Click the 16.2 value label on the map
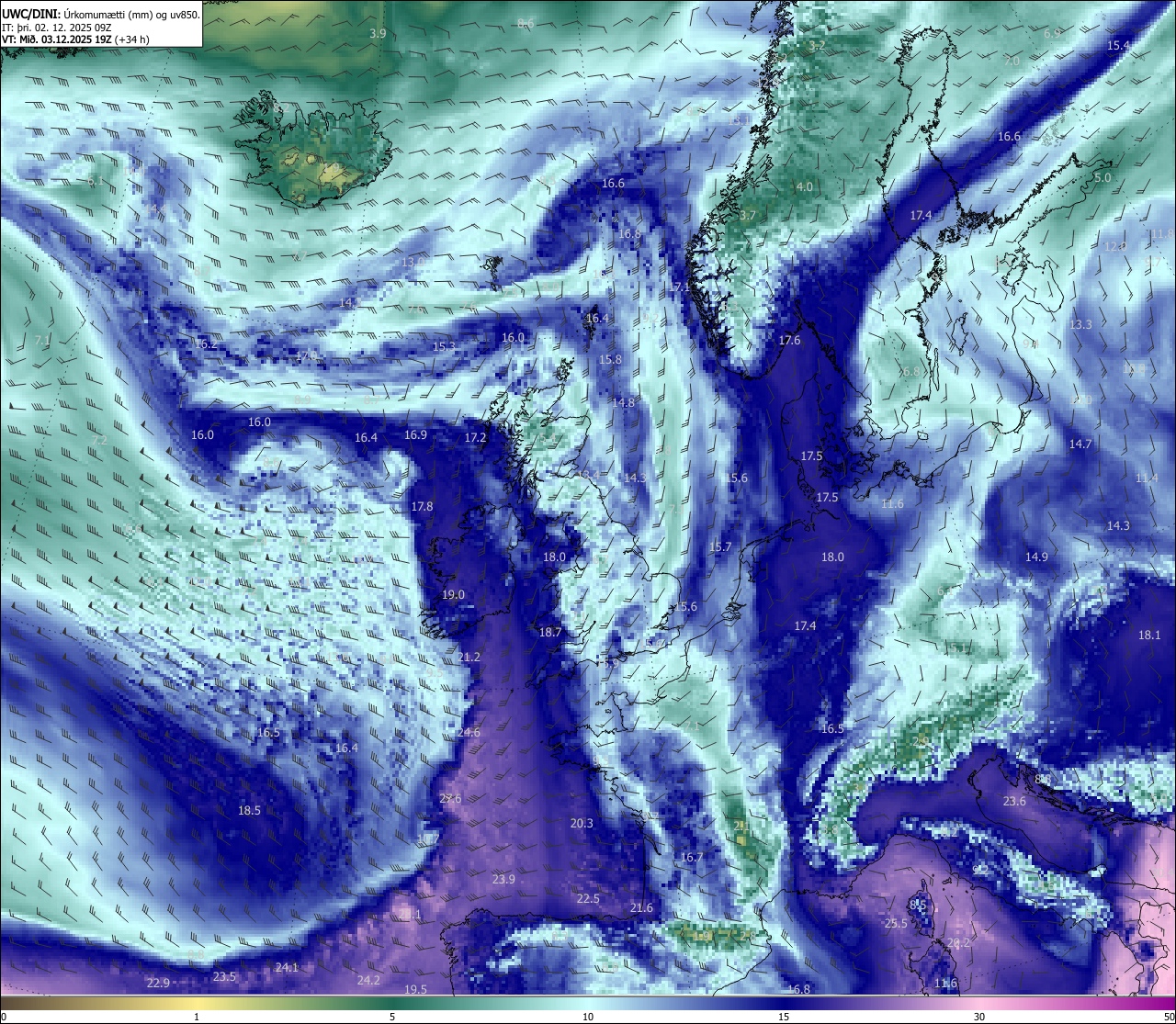Viewport: 1176px width, 1024px height. point(207,345)
